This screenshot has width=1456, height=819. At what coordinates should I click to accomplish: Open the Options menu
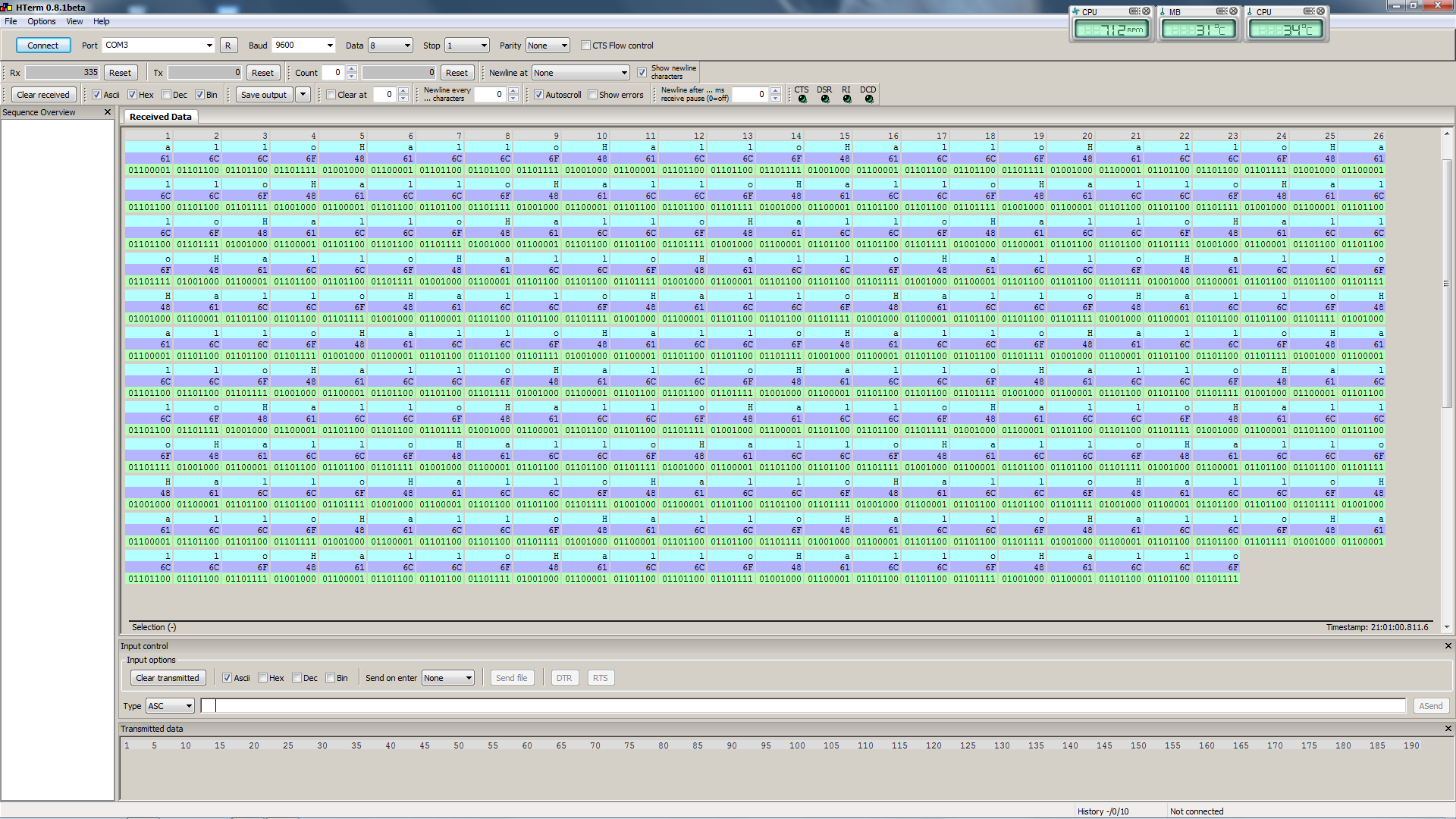(x=42, y=21)
